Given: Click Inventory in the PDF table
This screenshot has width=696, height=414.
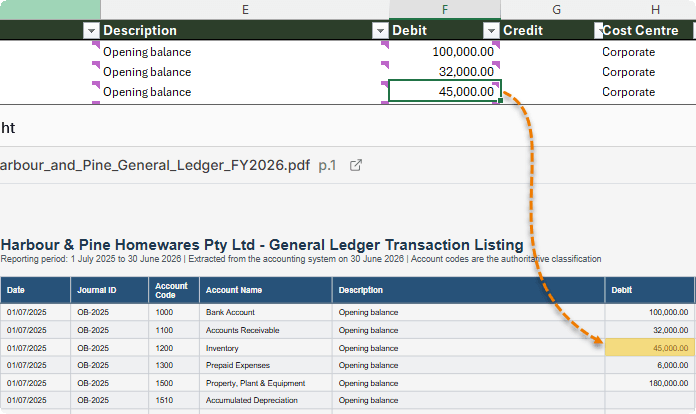Looking at the screenshot, I should (222, 348).
